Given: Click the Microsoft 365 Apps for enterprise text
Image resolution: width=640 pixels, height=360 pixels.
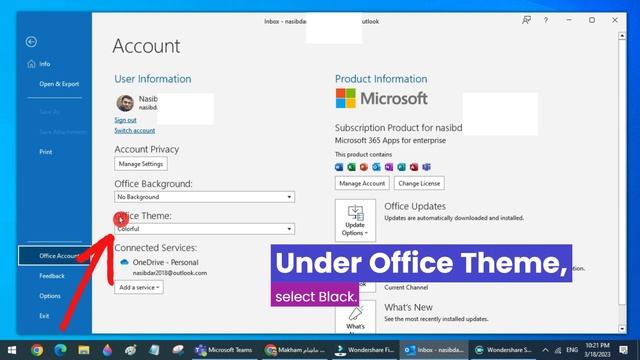Looking at the screenshot, I should 390,140.
